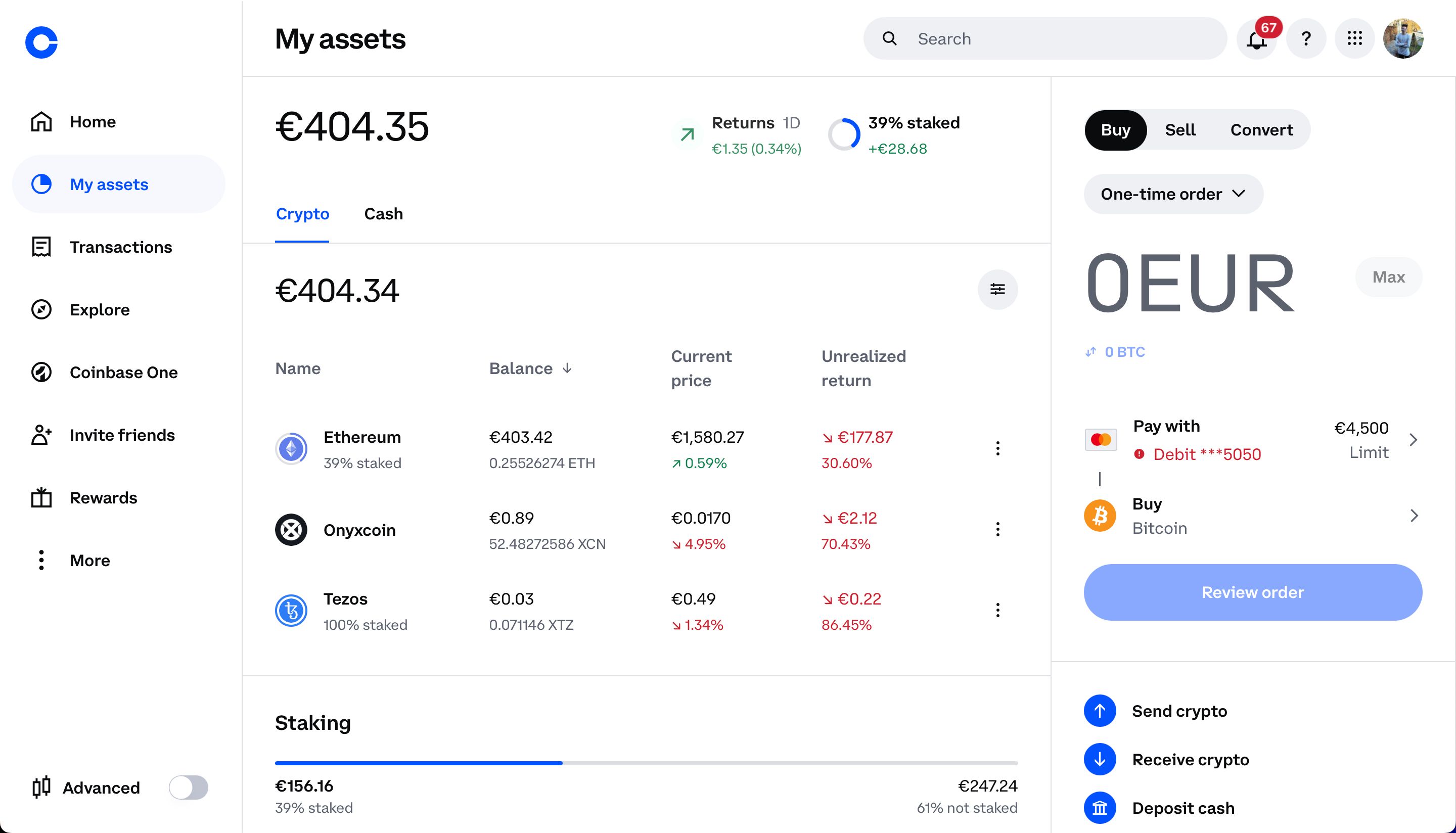Click the Ethereum coin icon

[291, 448]
